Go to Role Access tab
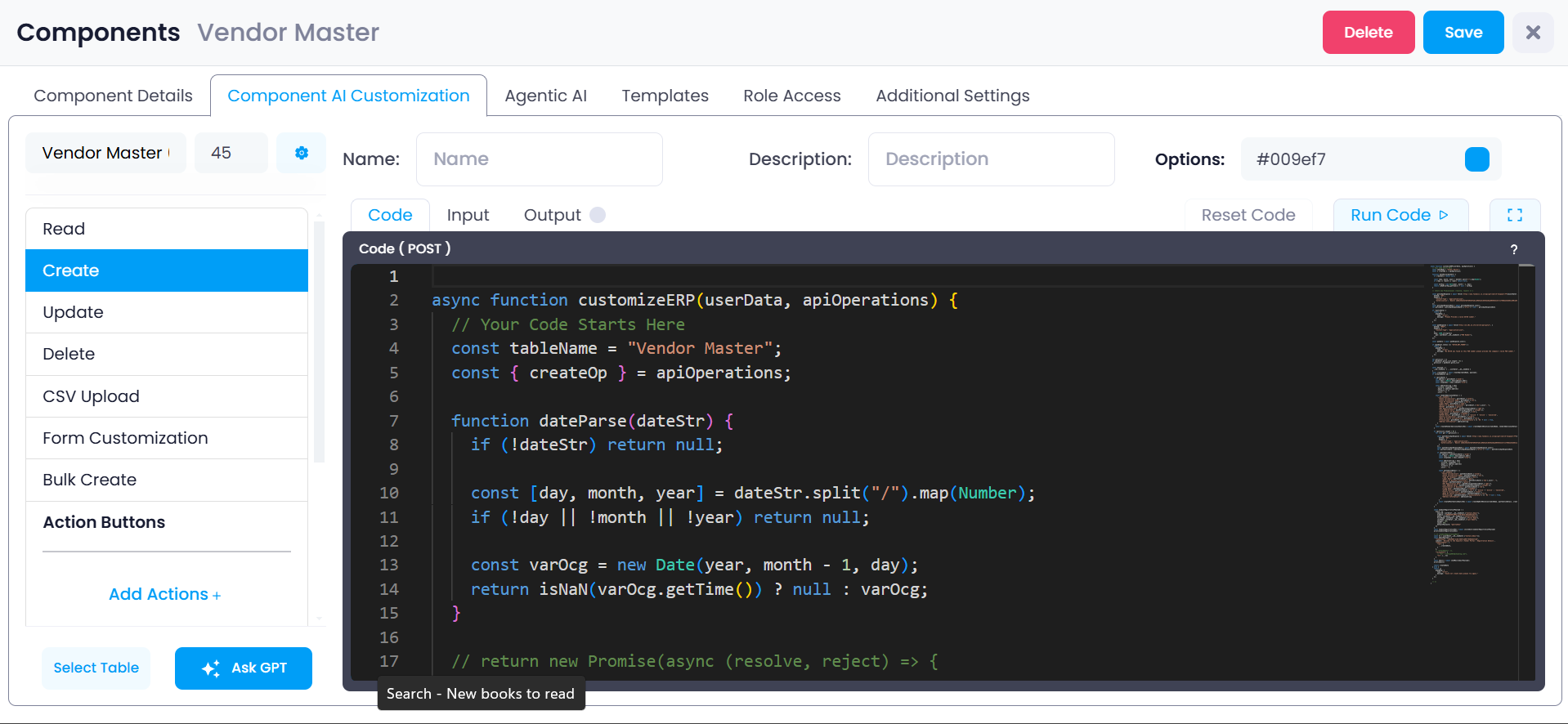 791,96
